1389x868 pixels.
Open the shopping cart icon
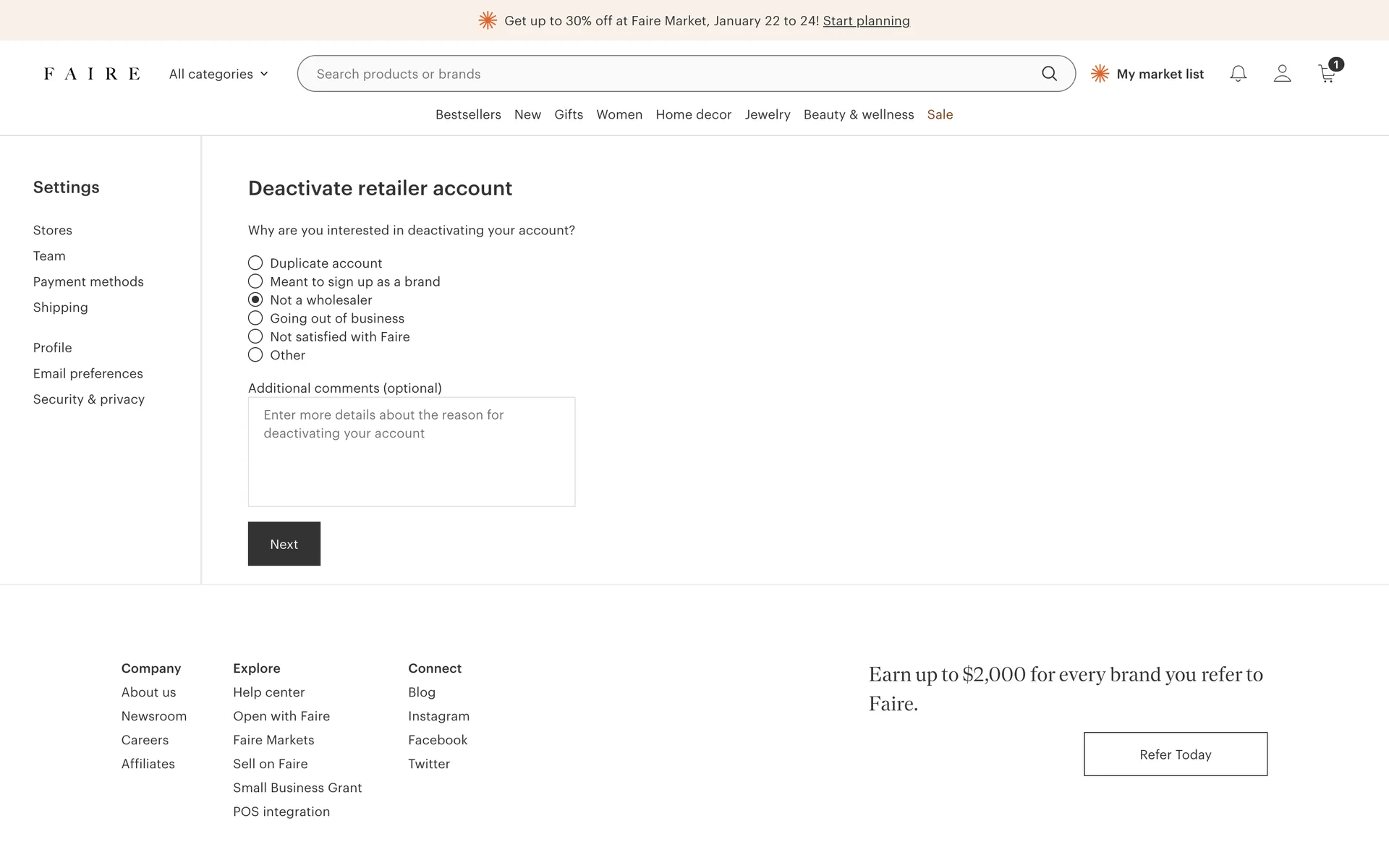click(x=1327, y=74)
